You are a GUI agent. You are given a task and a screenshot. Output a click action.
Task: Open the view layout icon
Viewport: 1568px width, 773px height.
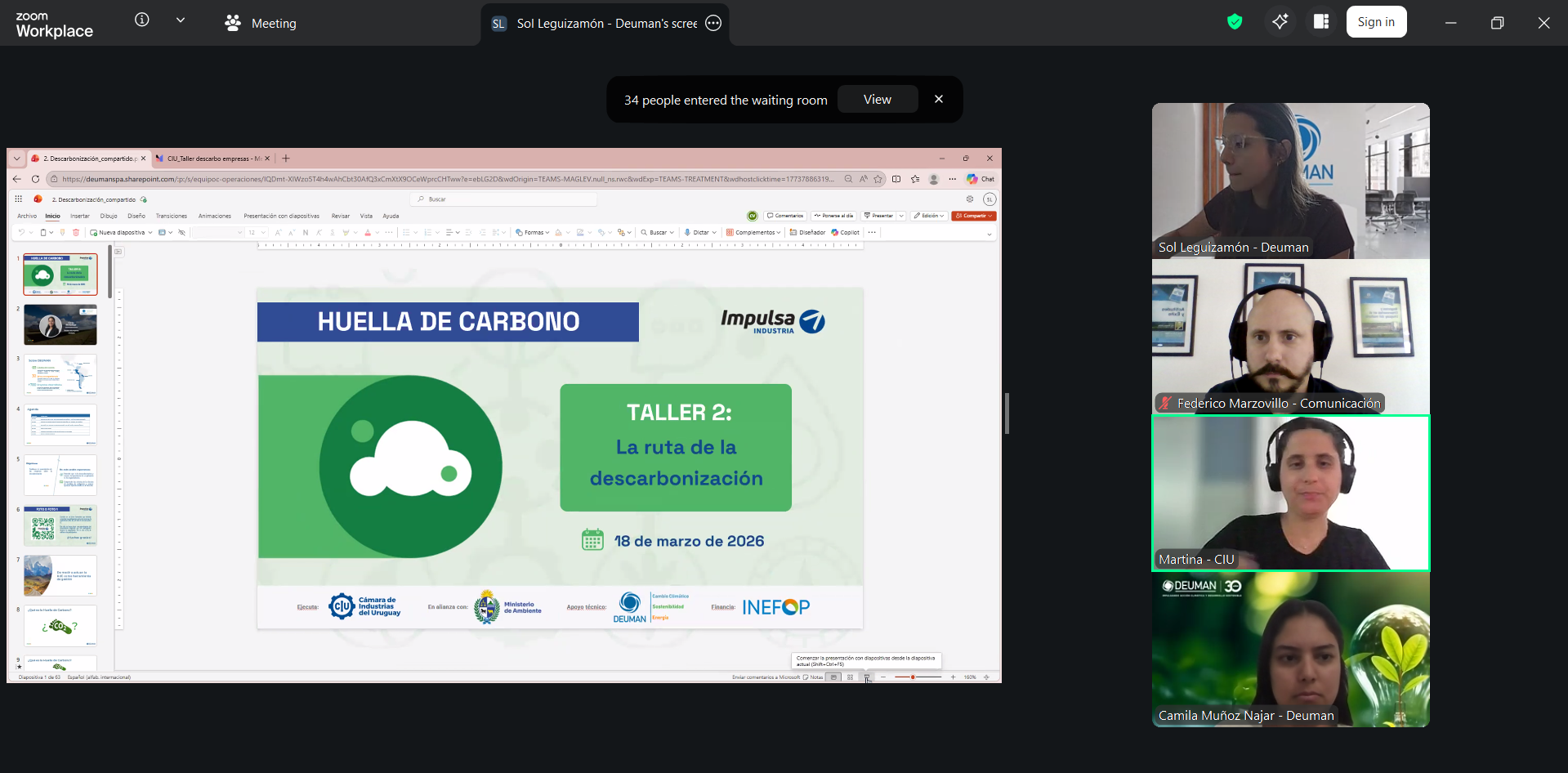(x=1321, y=22)
